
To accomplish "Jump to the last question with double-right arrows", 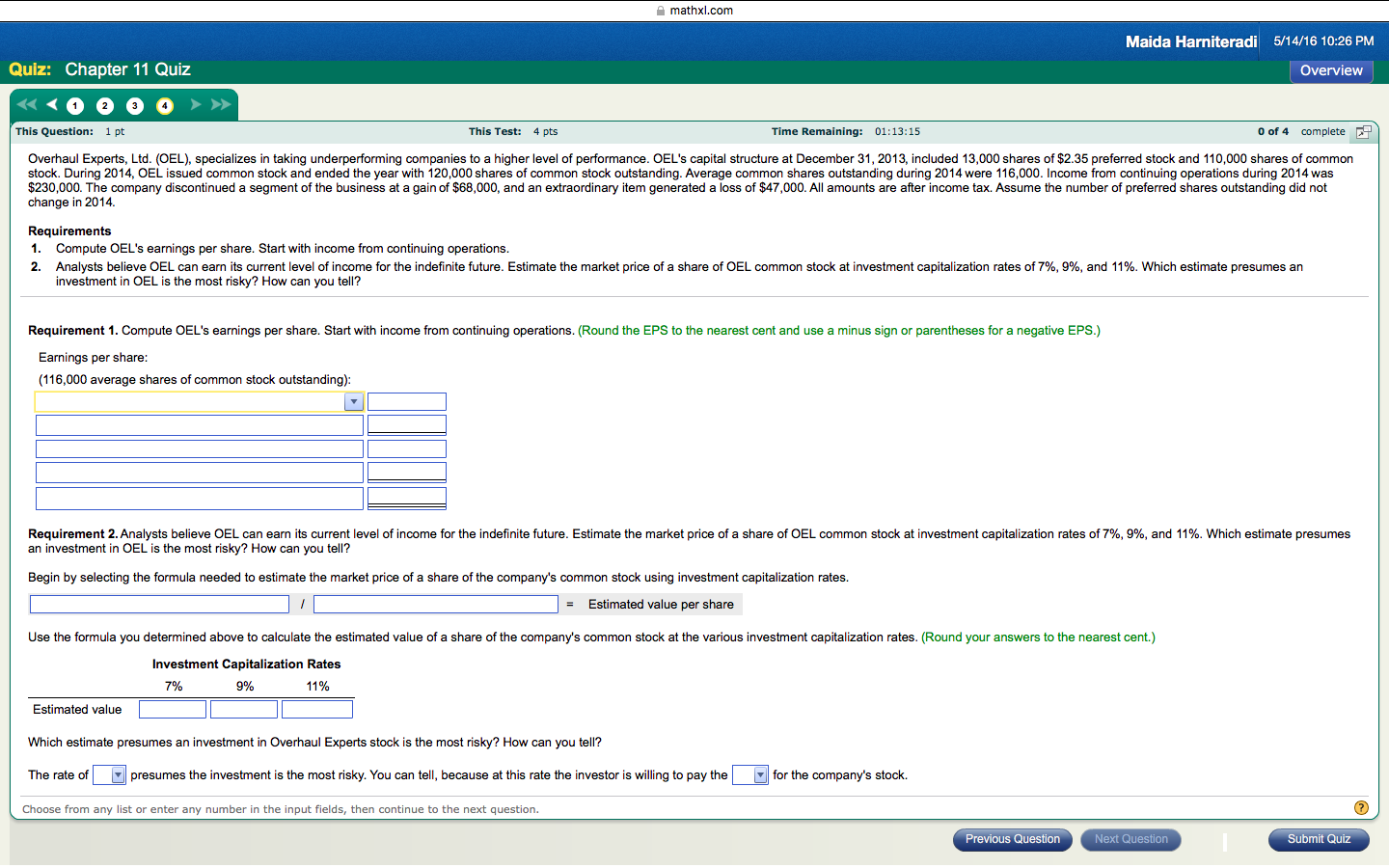I will (220, 106).
